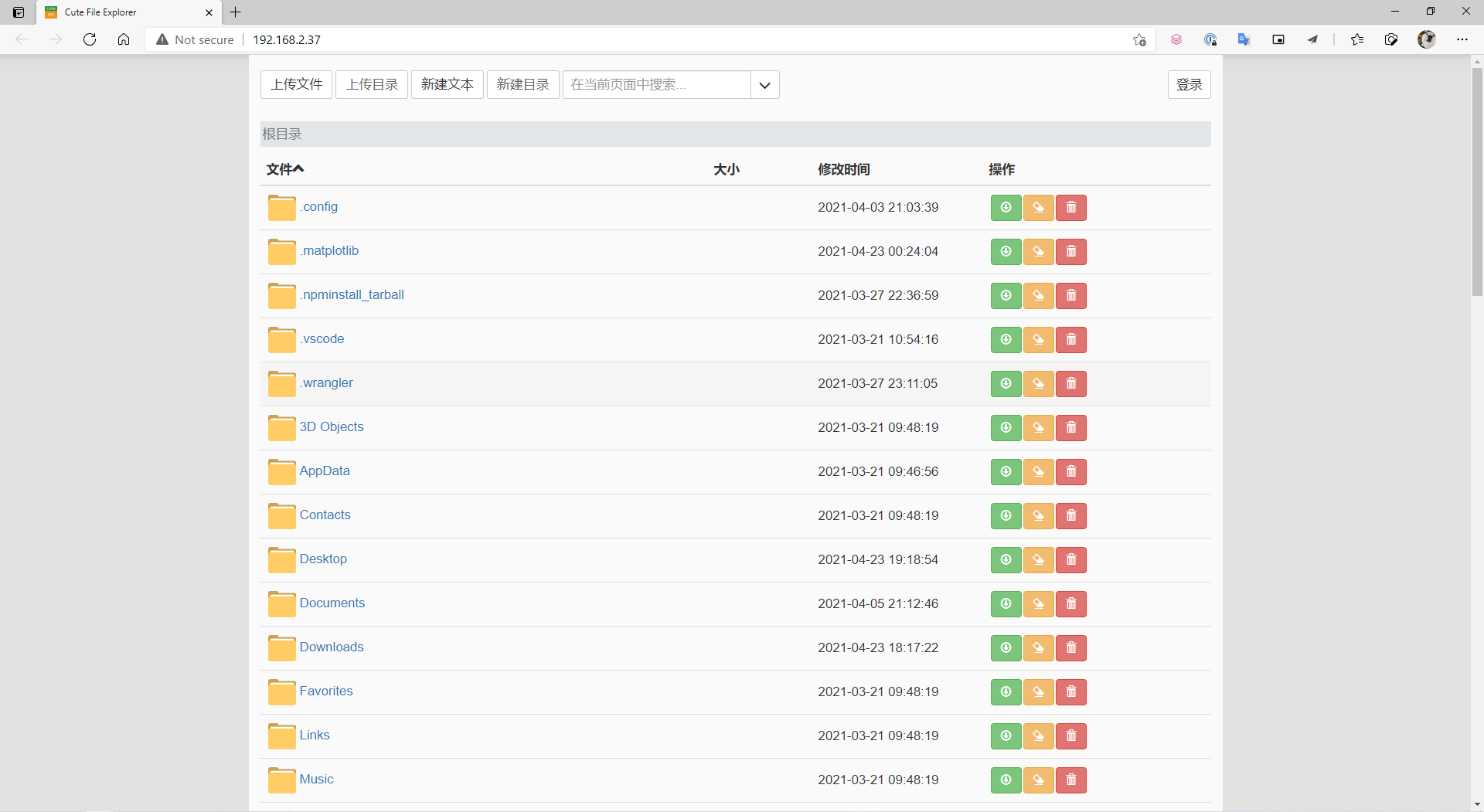The image size is (1484, 812).
Task: Rename the AppData folder
Action: coord(1038,471)
